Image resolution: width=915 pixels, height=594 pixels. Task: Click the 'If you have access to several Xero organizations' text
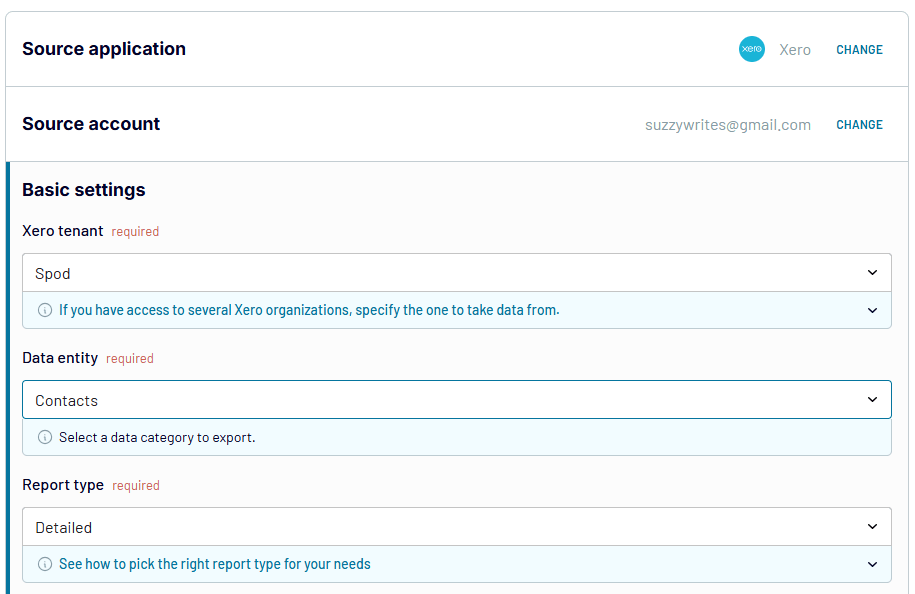pyautogui.click(x=309, y=310)
